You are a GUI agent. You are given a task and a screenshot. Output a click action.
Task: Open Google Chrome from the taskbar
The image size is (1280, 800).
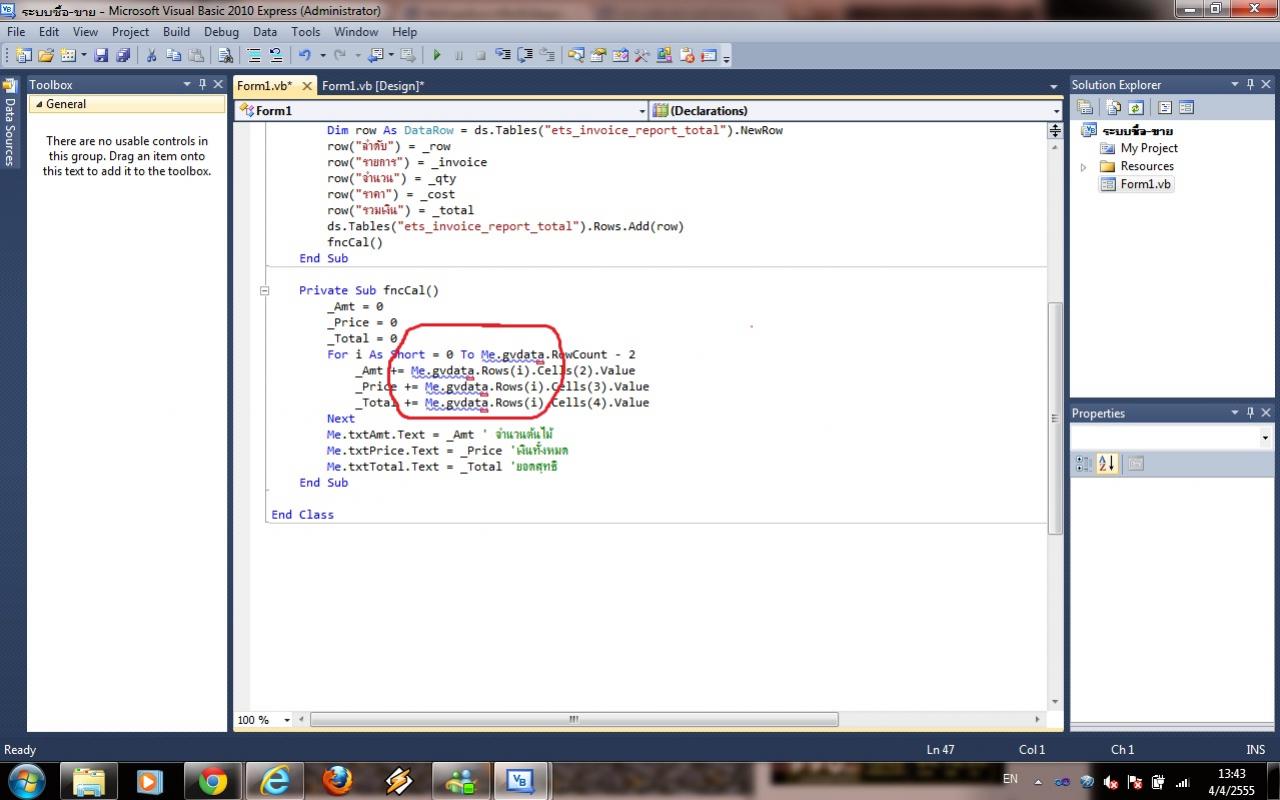click(212, 781)
